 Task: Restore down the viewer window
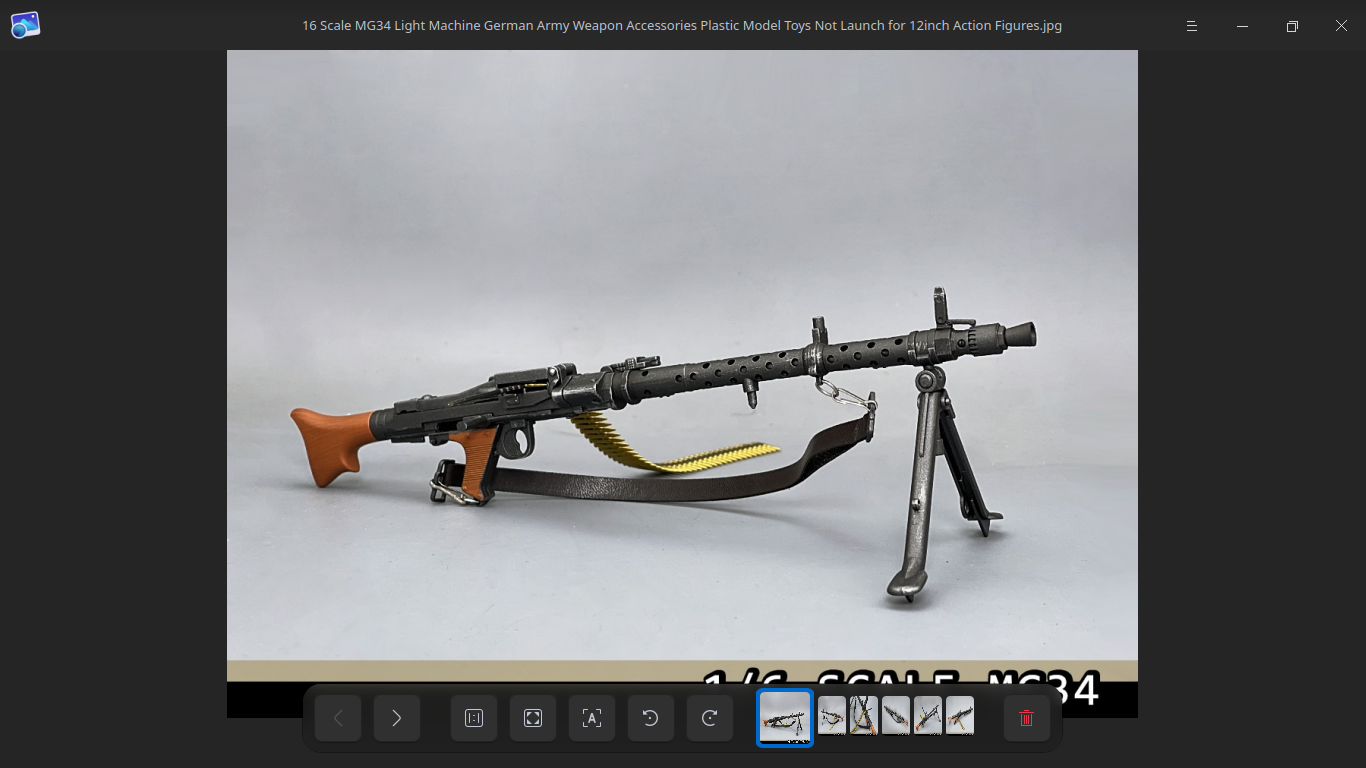pos(1292,26)
